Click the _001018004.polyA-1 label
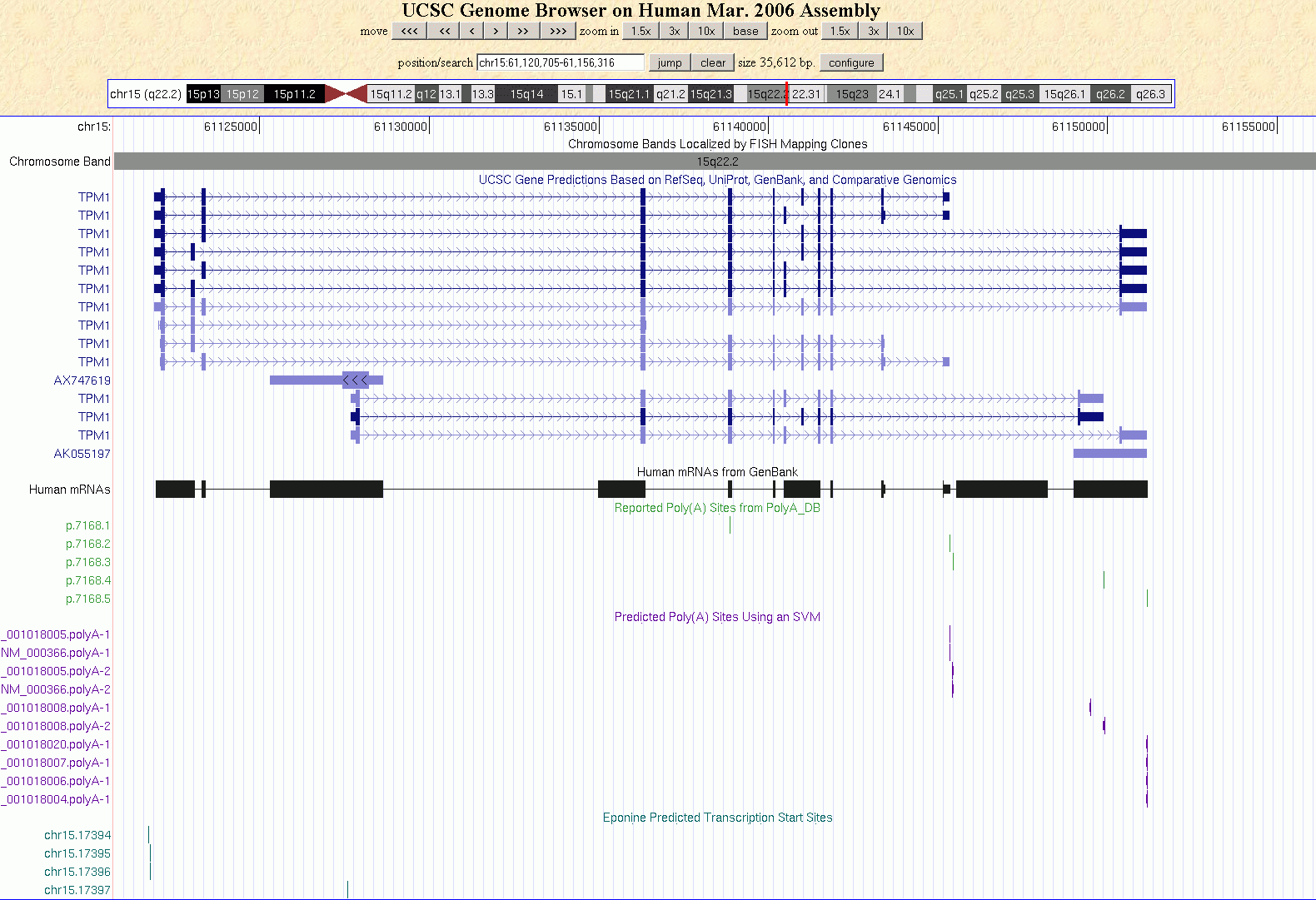The image size is (1316, 900). 56,799
